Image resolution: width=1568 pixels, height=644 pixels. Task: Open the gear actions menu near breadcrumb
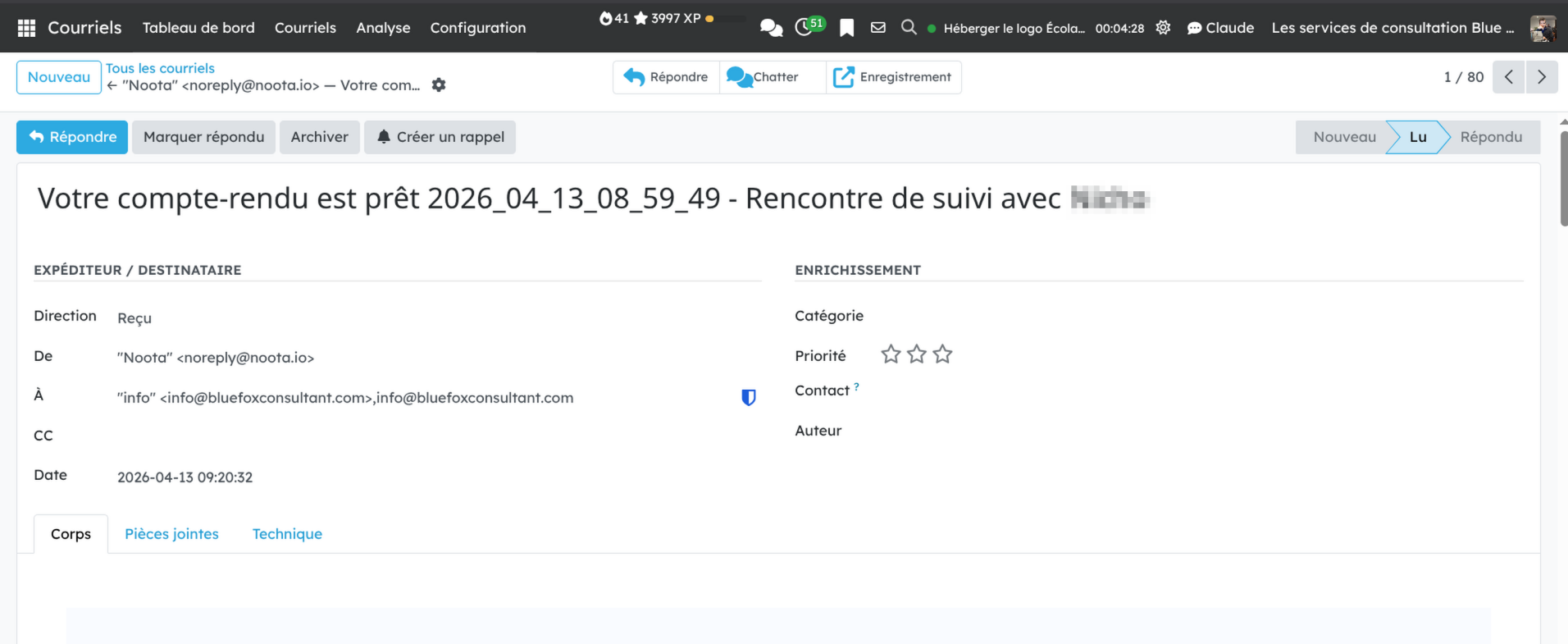[x=439, y=85]
